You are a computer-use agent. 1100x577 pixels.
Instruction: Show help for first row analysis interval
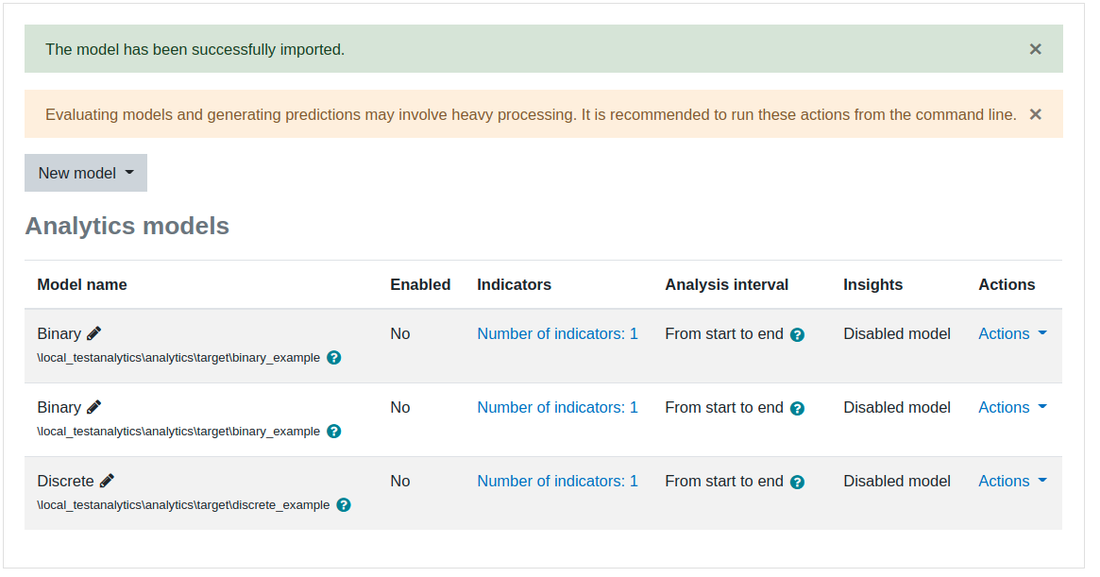(x=797, y=335)
